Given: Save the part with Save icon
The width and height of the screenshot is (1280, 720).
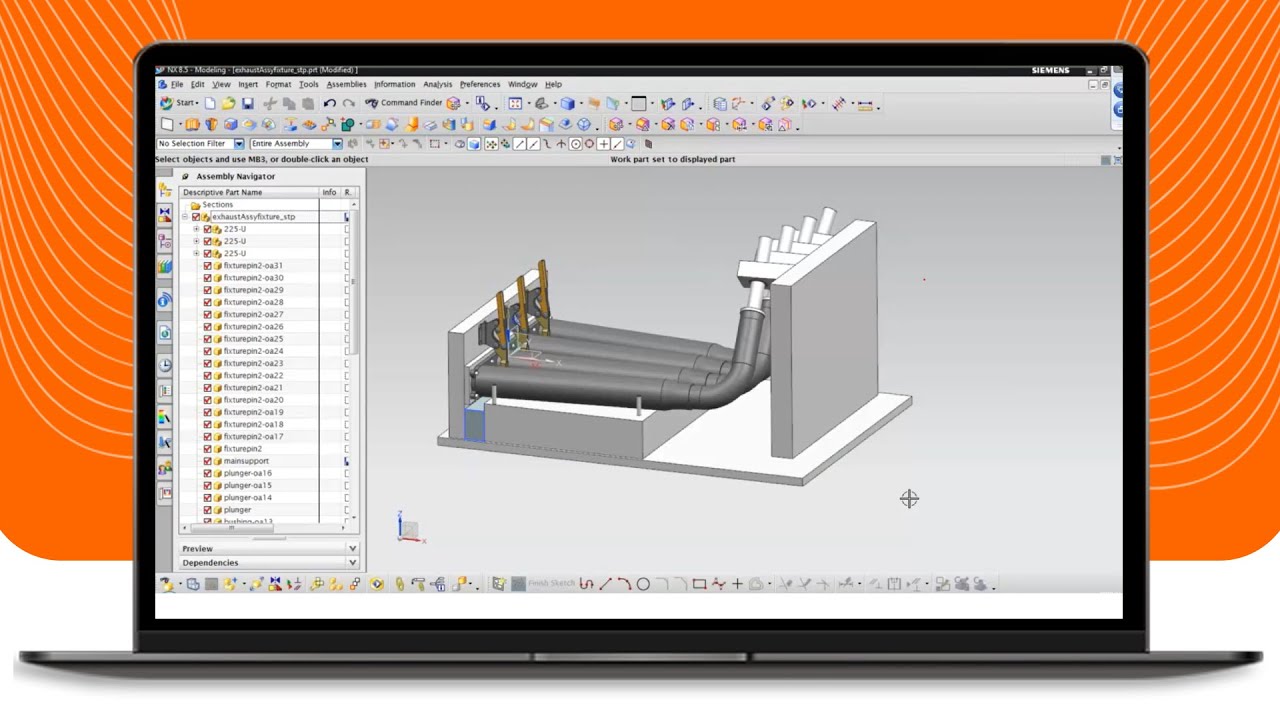Looking at the screenshot, I should (247, 103).
